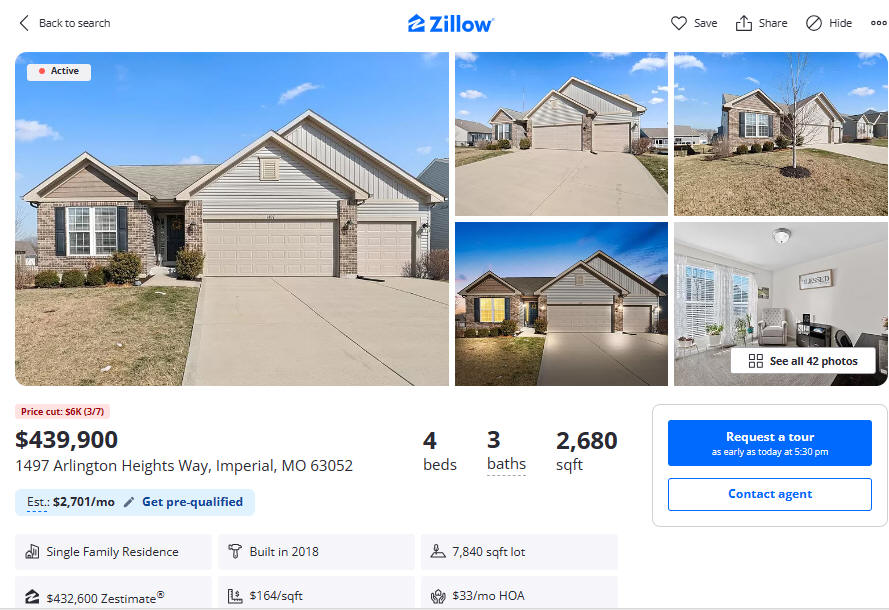Click the HOA hands icon
889x610 pixels.
[x=438, y=596]
